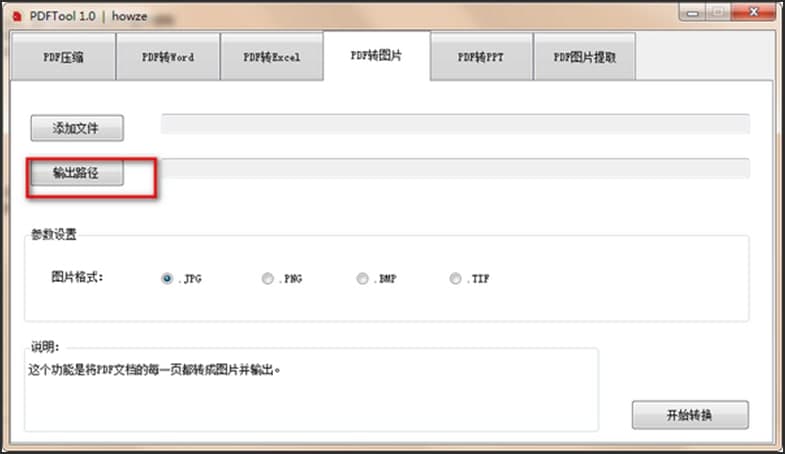Switch to the PDF转Excel tab
Viewport: 785px width, 454px height.
pyautogui.click(x=271, y=57)
